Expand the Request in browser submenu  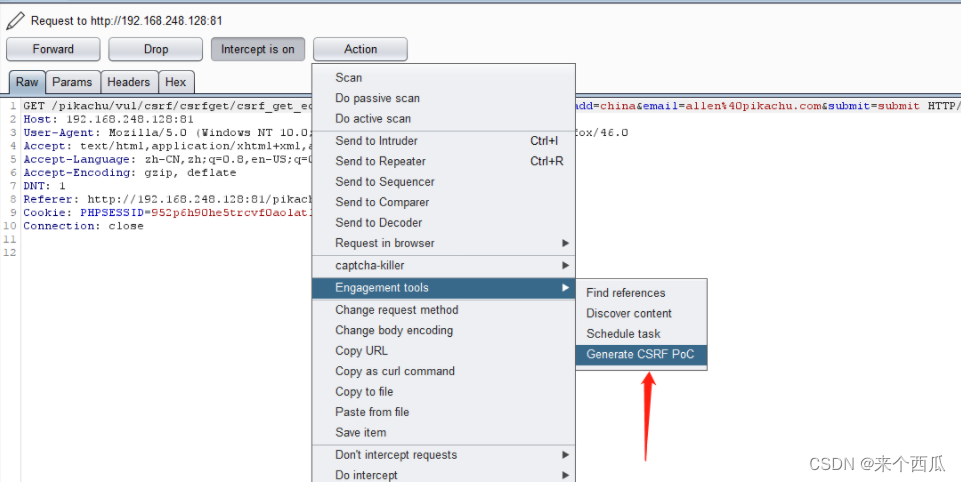(x=444, y=243)
